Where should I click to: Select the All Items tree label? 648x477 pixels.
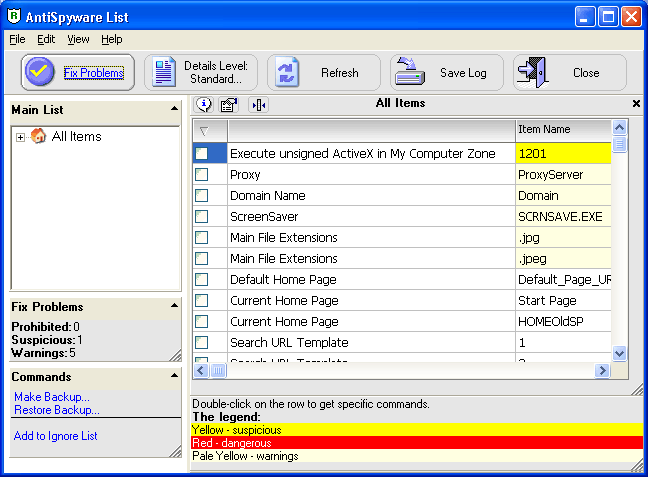[x=76, y=136]
